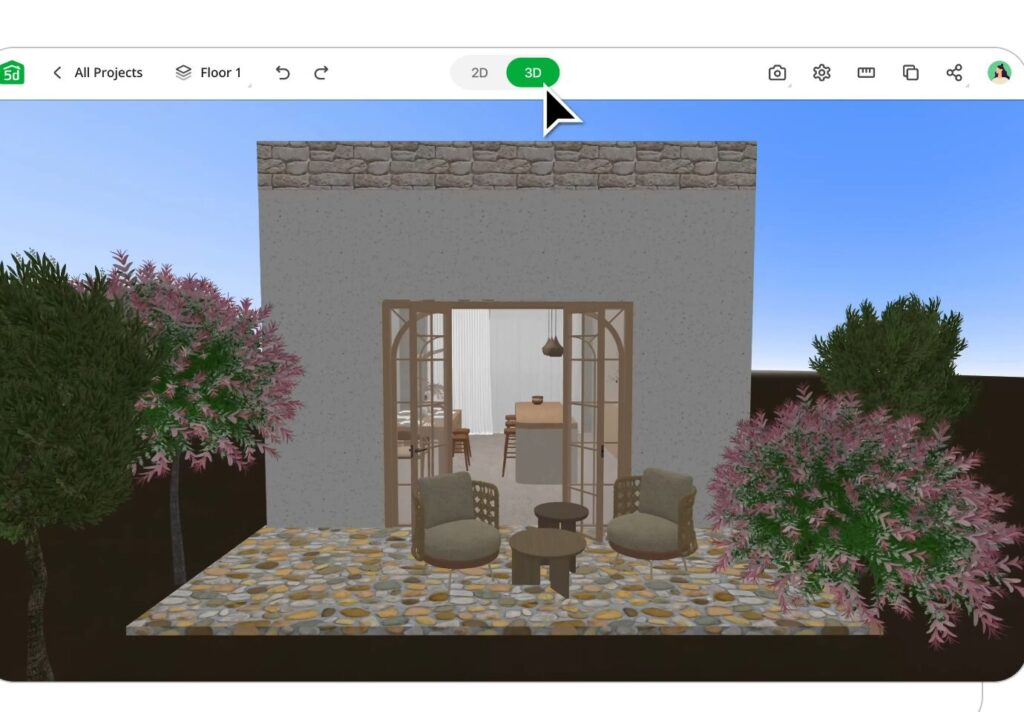Open the share options icon
The image size is (1024, 712).
[x=954, y=72]
